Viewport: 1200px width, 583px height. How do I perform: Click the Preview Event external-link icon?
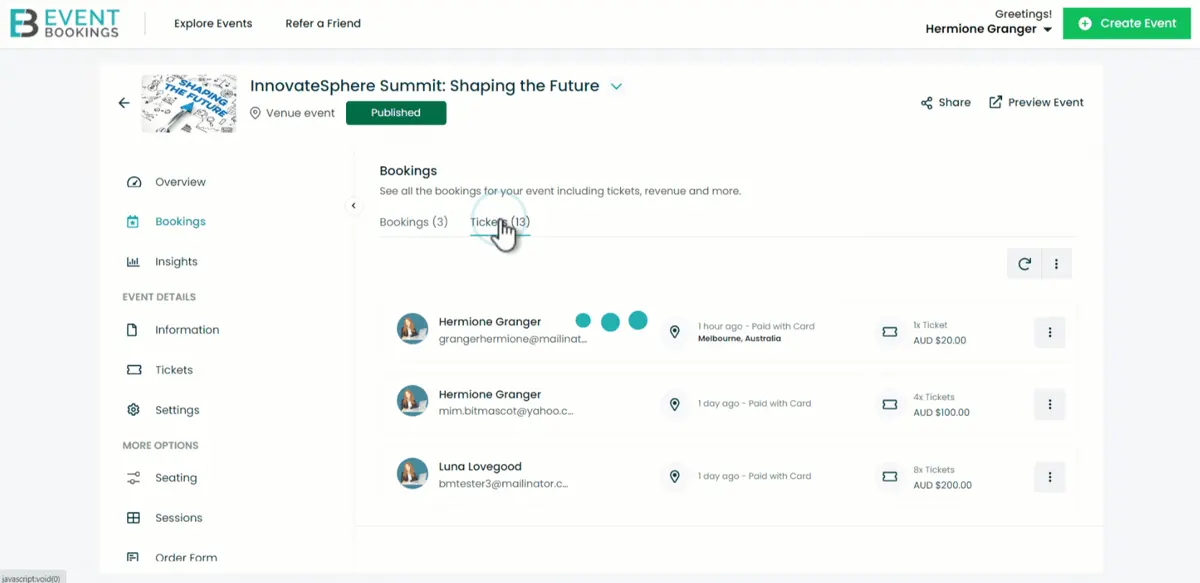[x=995, y=102]
